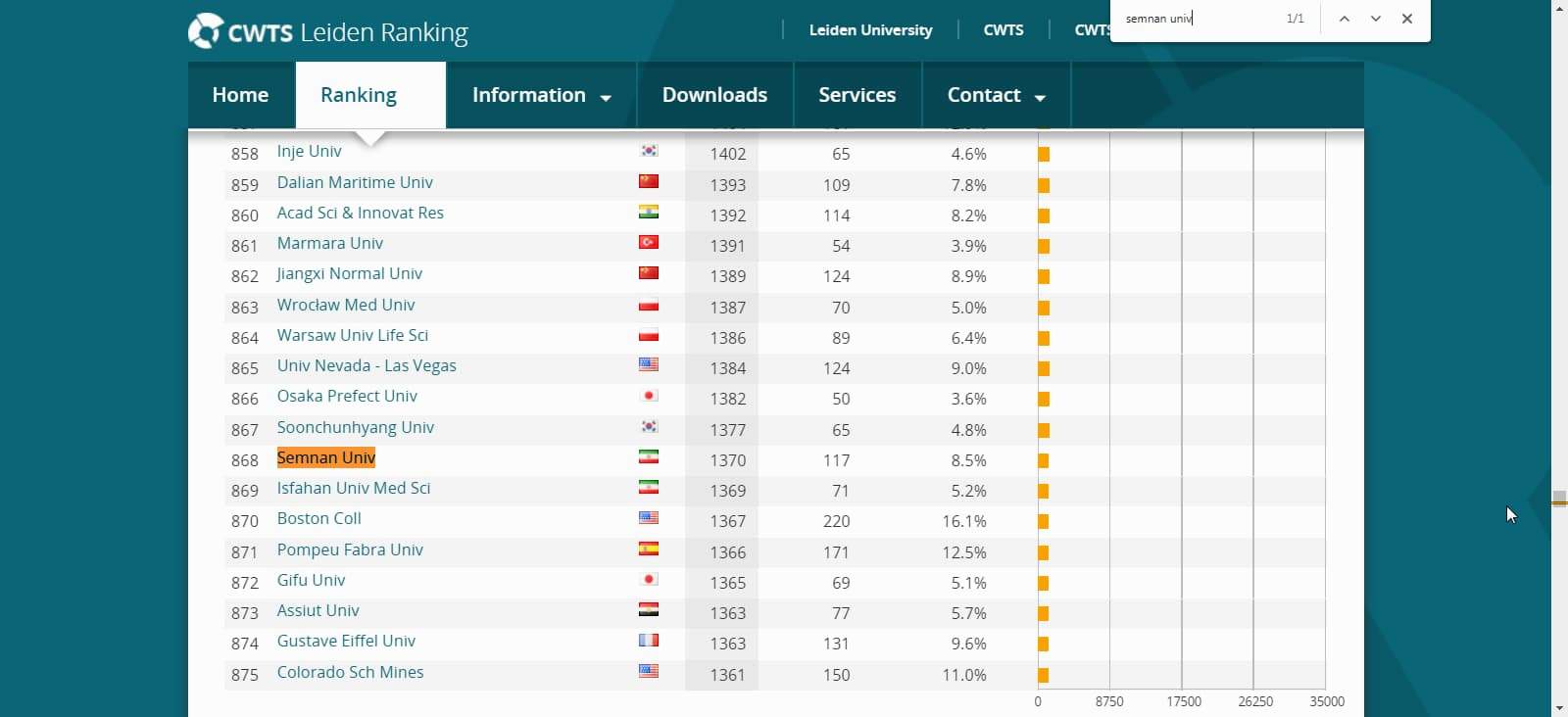Viewport: 1568px width, 717px height.
Task: Click US flag beside Colorado Sch Mines
Action: tap(649, 671)
